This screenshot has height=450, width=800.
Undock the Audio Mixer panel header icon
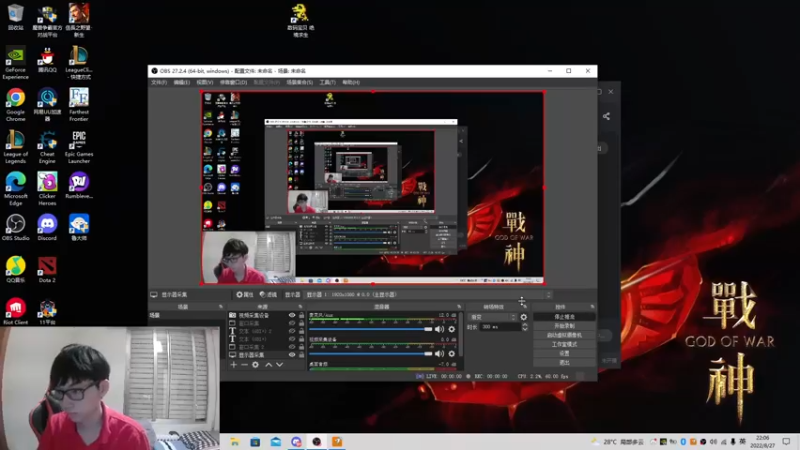click(459, 307)
